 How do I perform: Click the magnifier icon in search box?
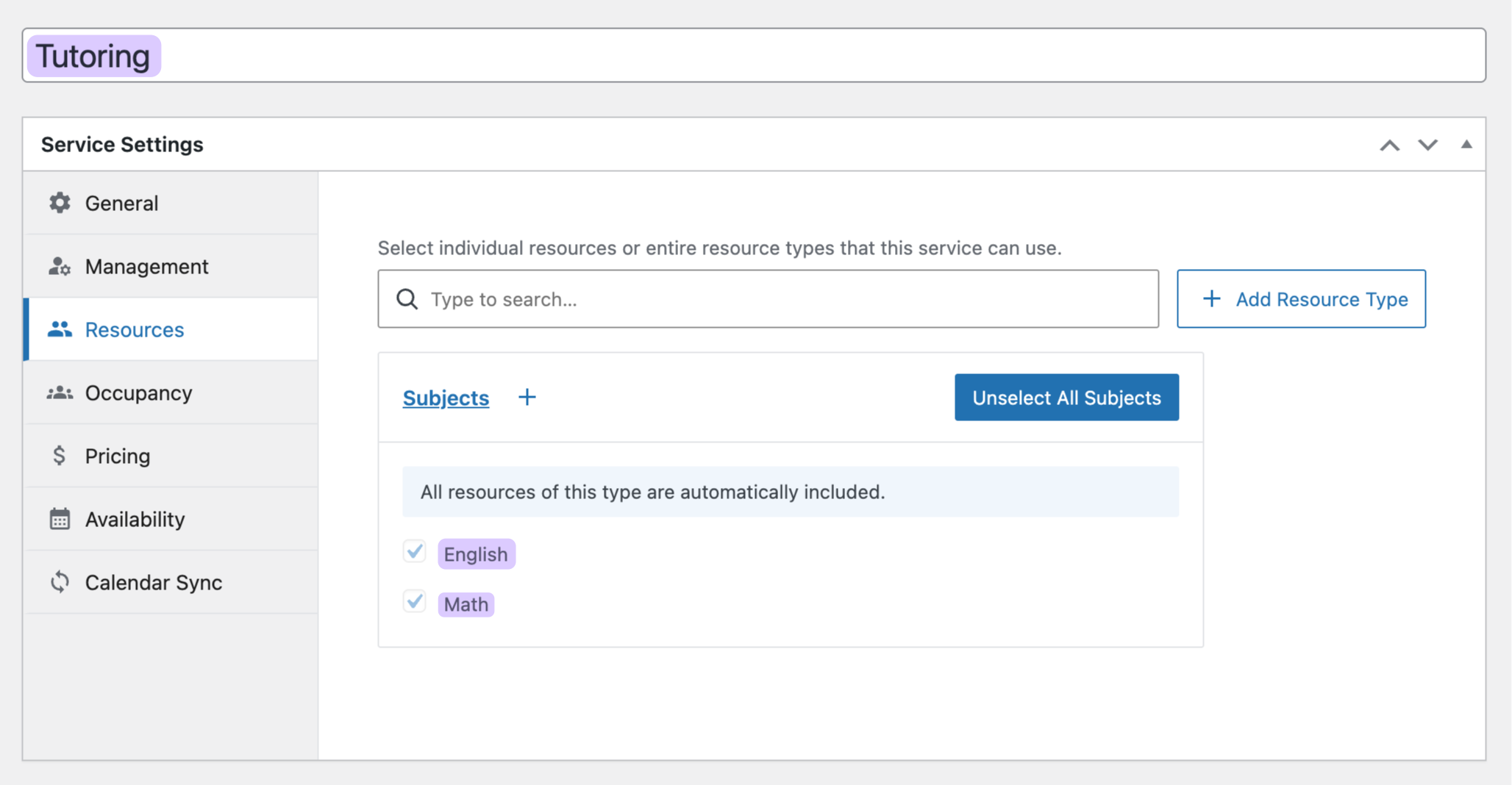[x=407, y=299]
